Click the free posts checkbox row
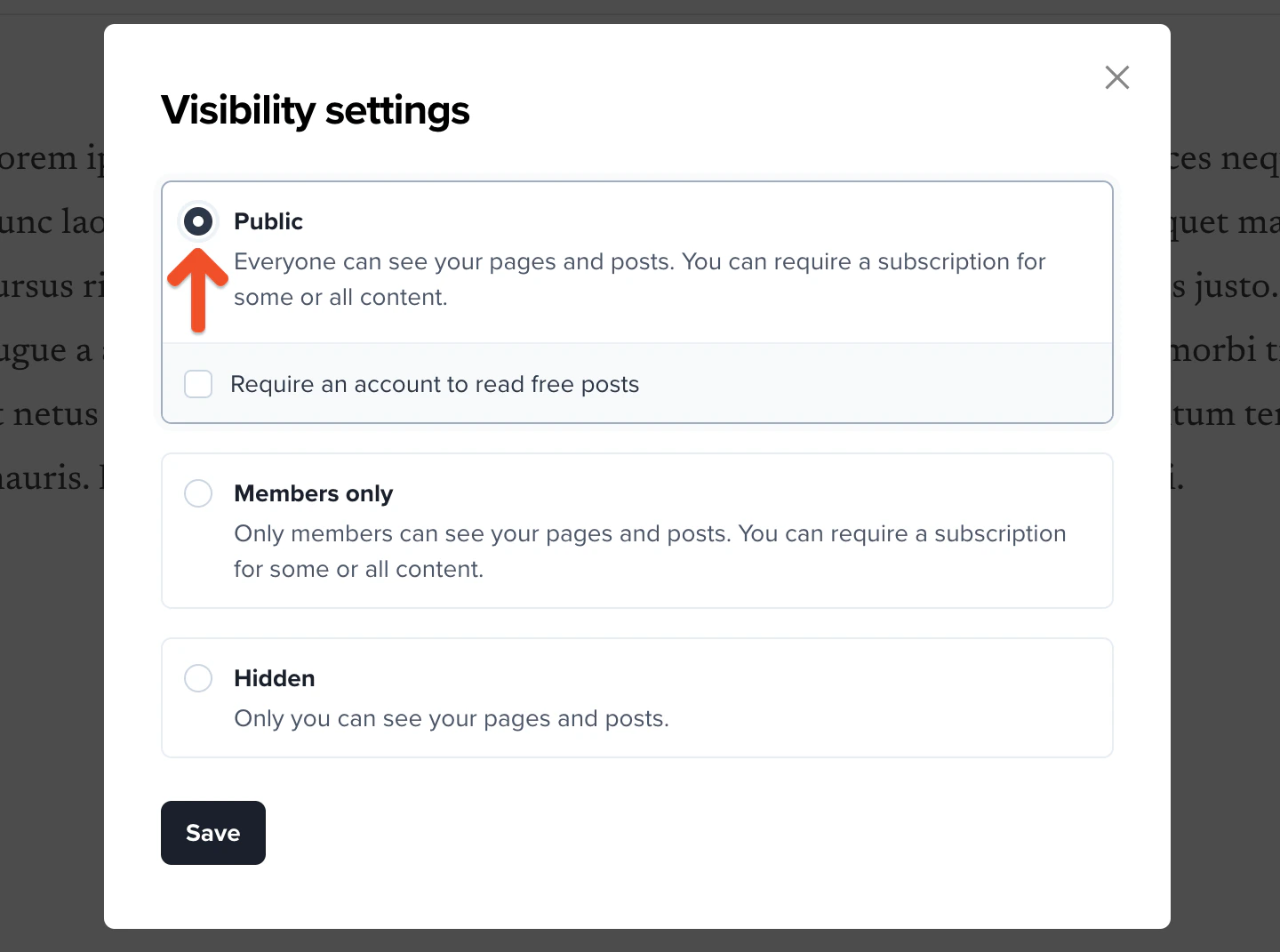Viewport: 1280px width, 952px height. [x=435, y=384]
